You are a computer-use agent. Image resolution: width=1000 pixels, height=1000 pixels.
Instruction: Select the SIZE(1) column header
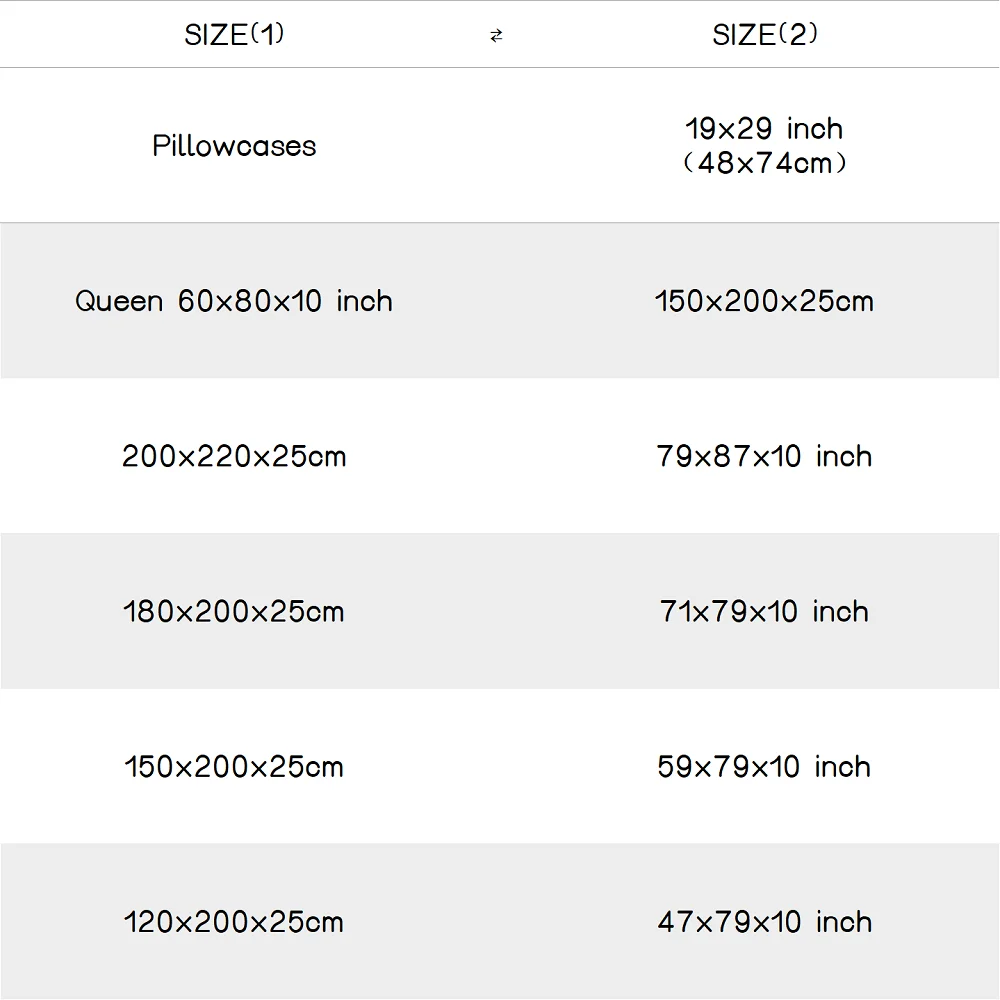coord(234,35)
